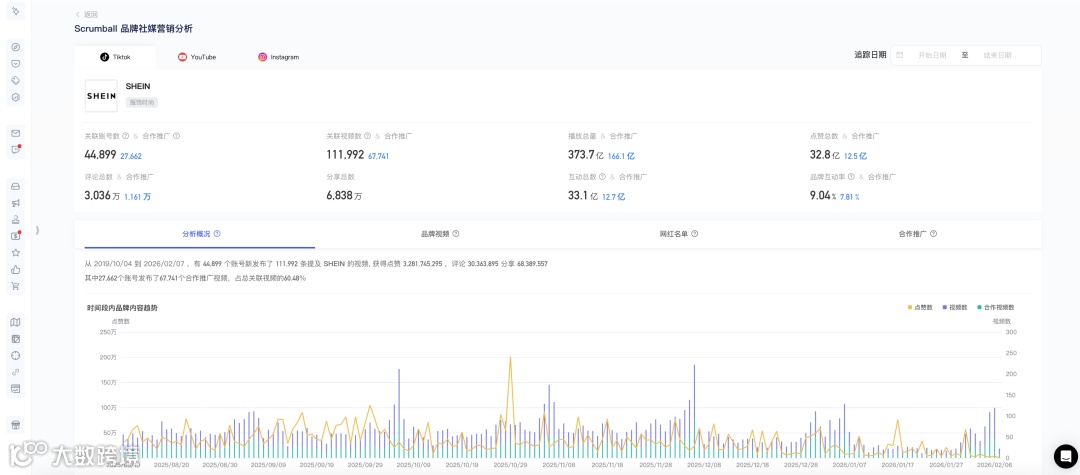Click the price tag icon in sidebar

pyautogui.click(x=15, y=80)
